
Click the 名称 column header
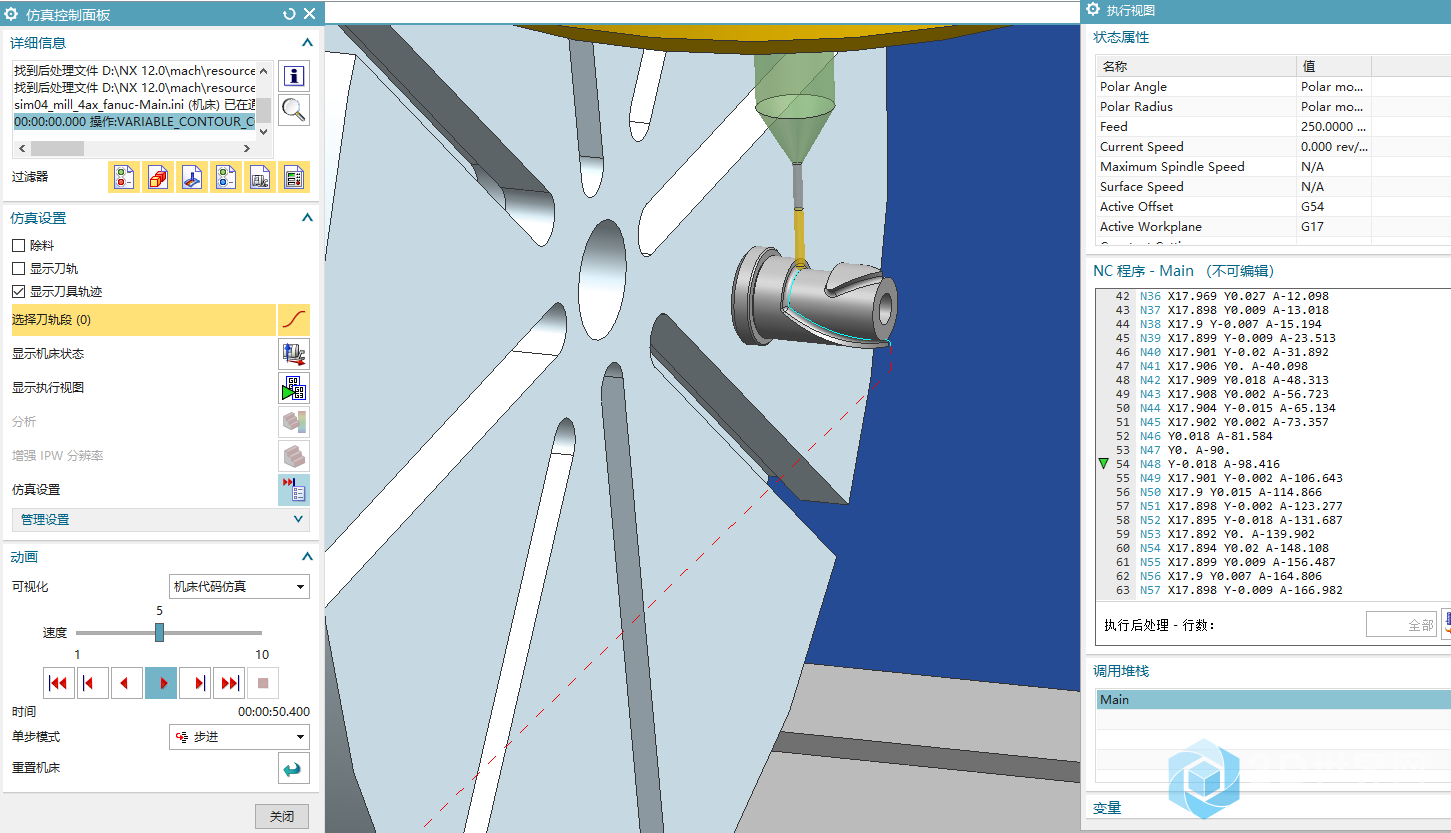coord(1196,66)
